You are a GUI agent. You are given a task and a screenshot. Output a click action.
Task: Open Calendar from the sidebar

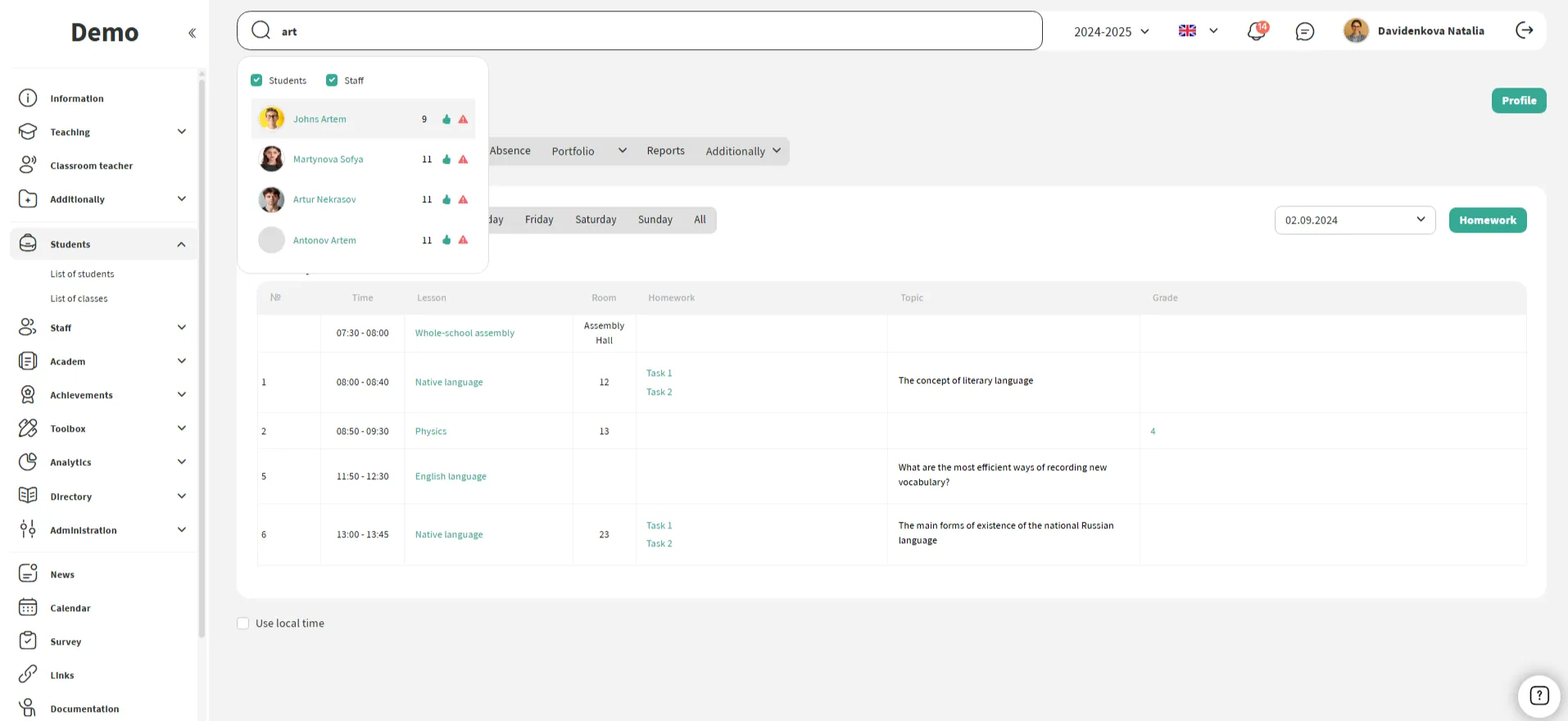coord(70,608)
